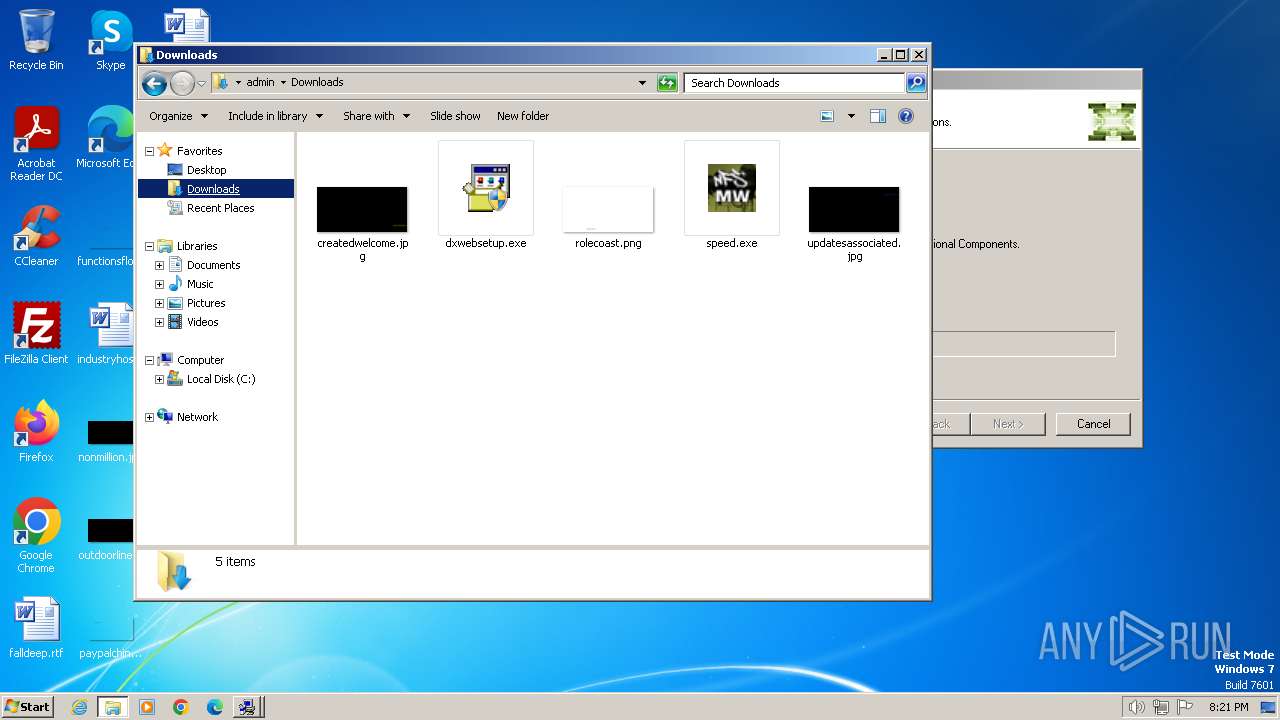This screenshot has width=1280, height=720.
Task: Click admin in the address breadcrumb
Action: [x=260, y=83]
